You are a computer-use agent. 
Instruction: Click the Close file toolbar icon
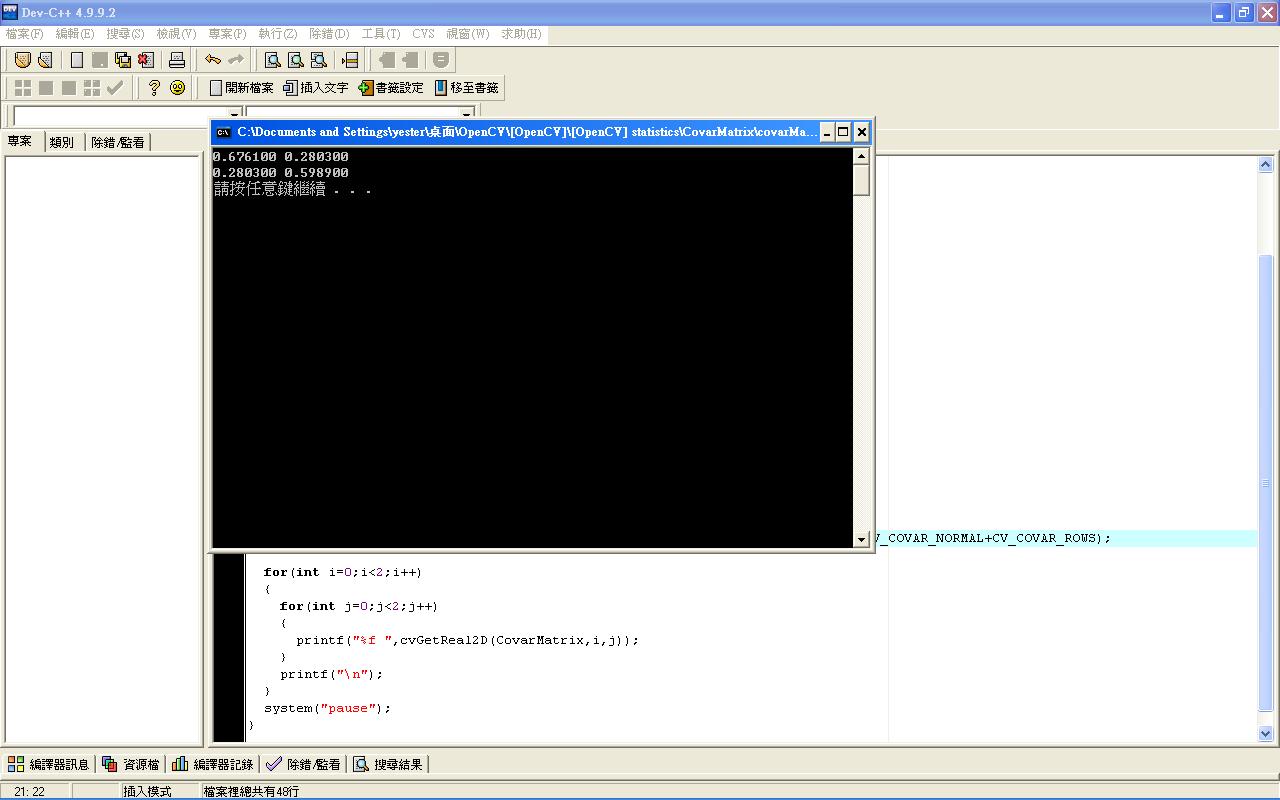(146, 60)
